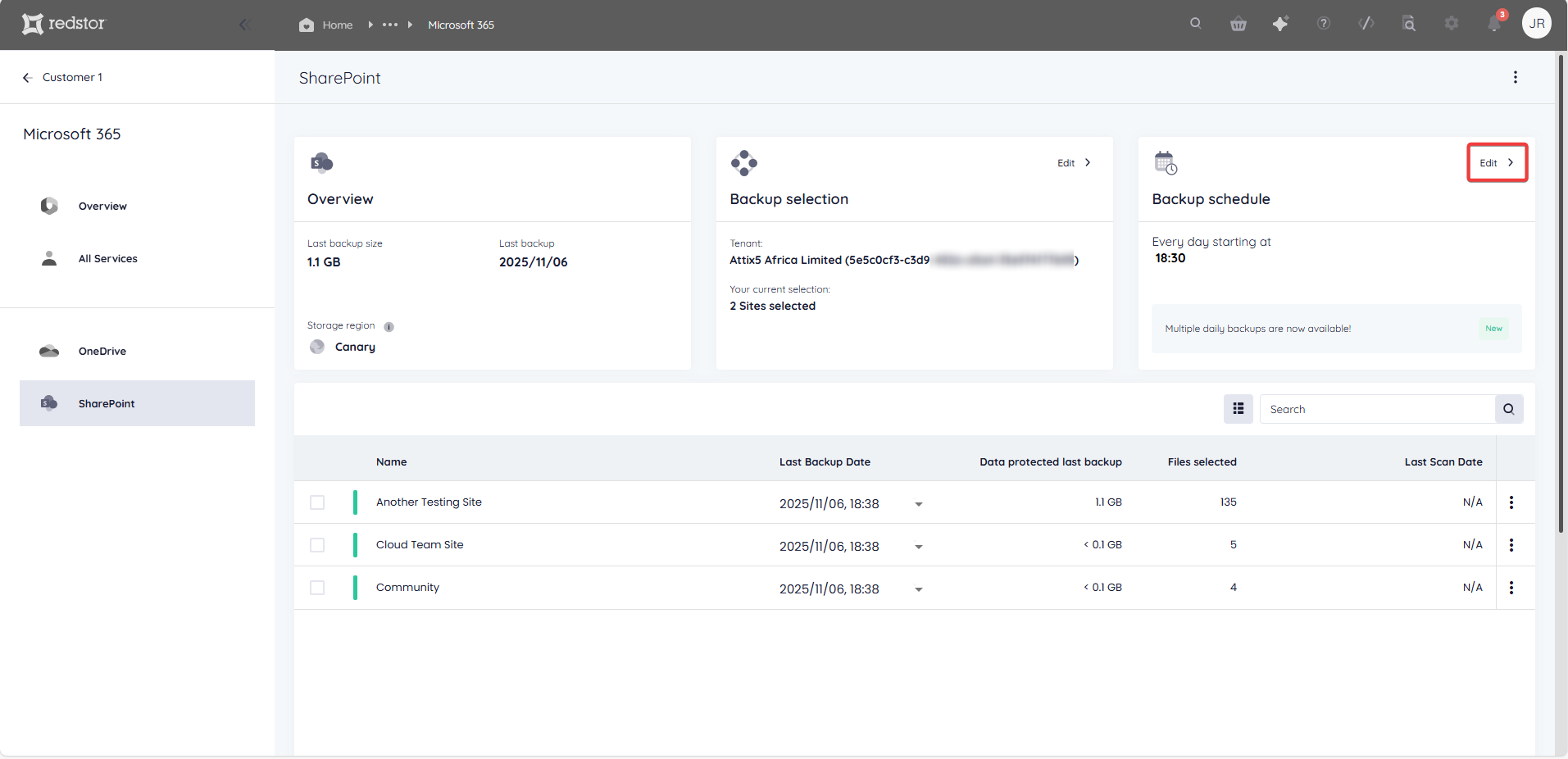The width and height of the screenshot is (1568, 759).
Task: Click the Home breadcrumb link
Action: [338, 25]
